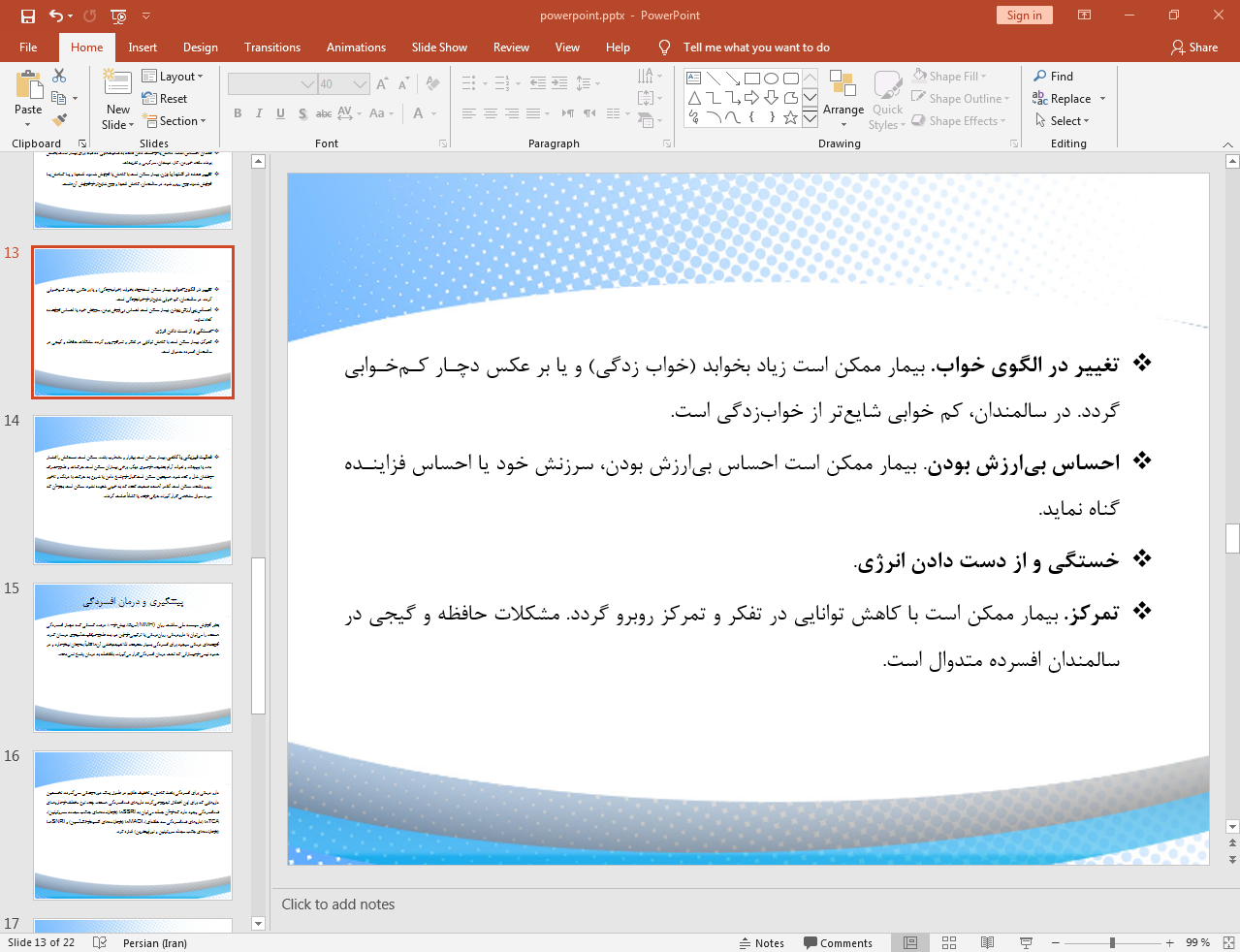Image resolution: width=1240 pixels, height=952 pixels.
Task: Adjust the zoom slider handle
Action: [x=1112, y=942]
